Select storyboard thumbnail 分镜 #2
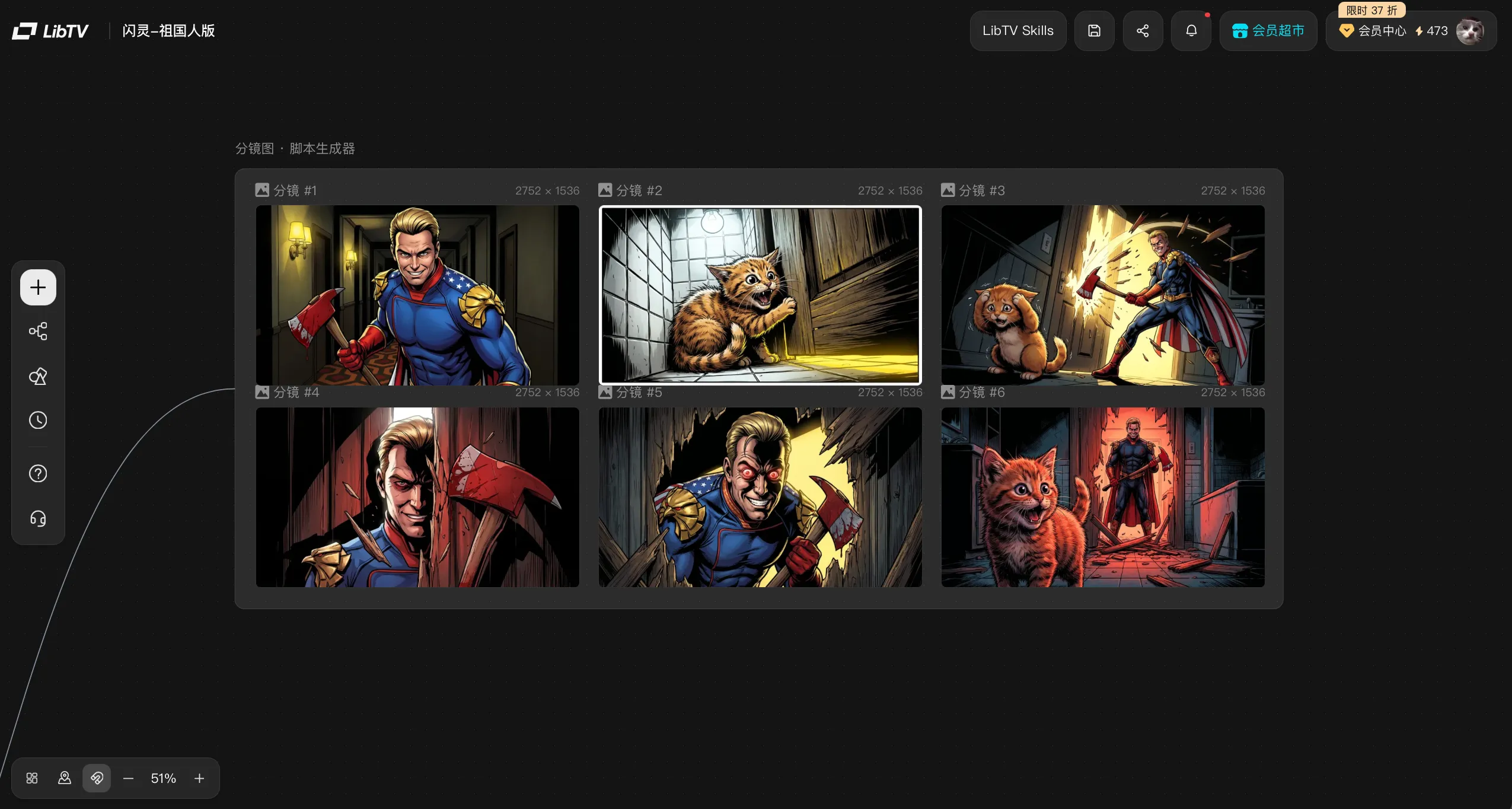Viewport: 1512px width, 809px height. pyautogui.click(x=760, y=295)
